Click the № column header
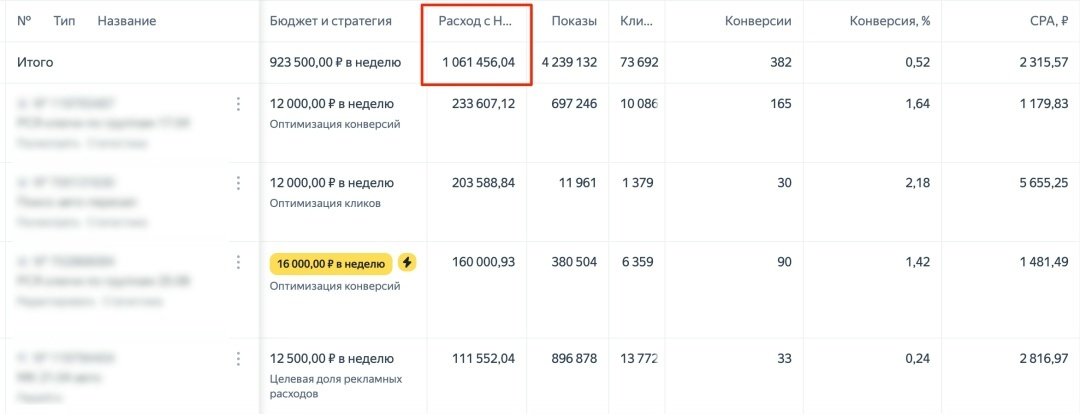 pyautogui.click(x=24, y=21)
